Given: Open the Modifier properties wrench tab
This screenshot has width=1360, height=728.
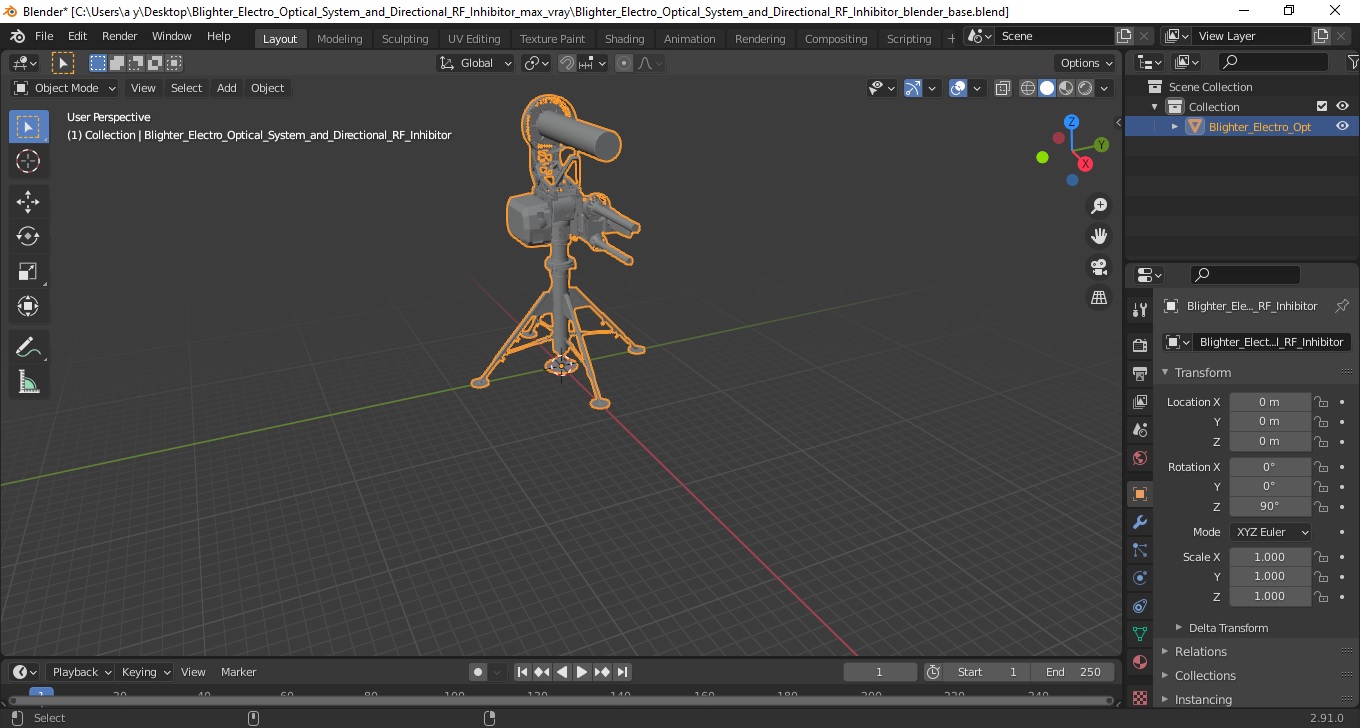Looking at the screenshot, I should pos(1140,522).
